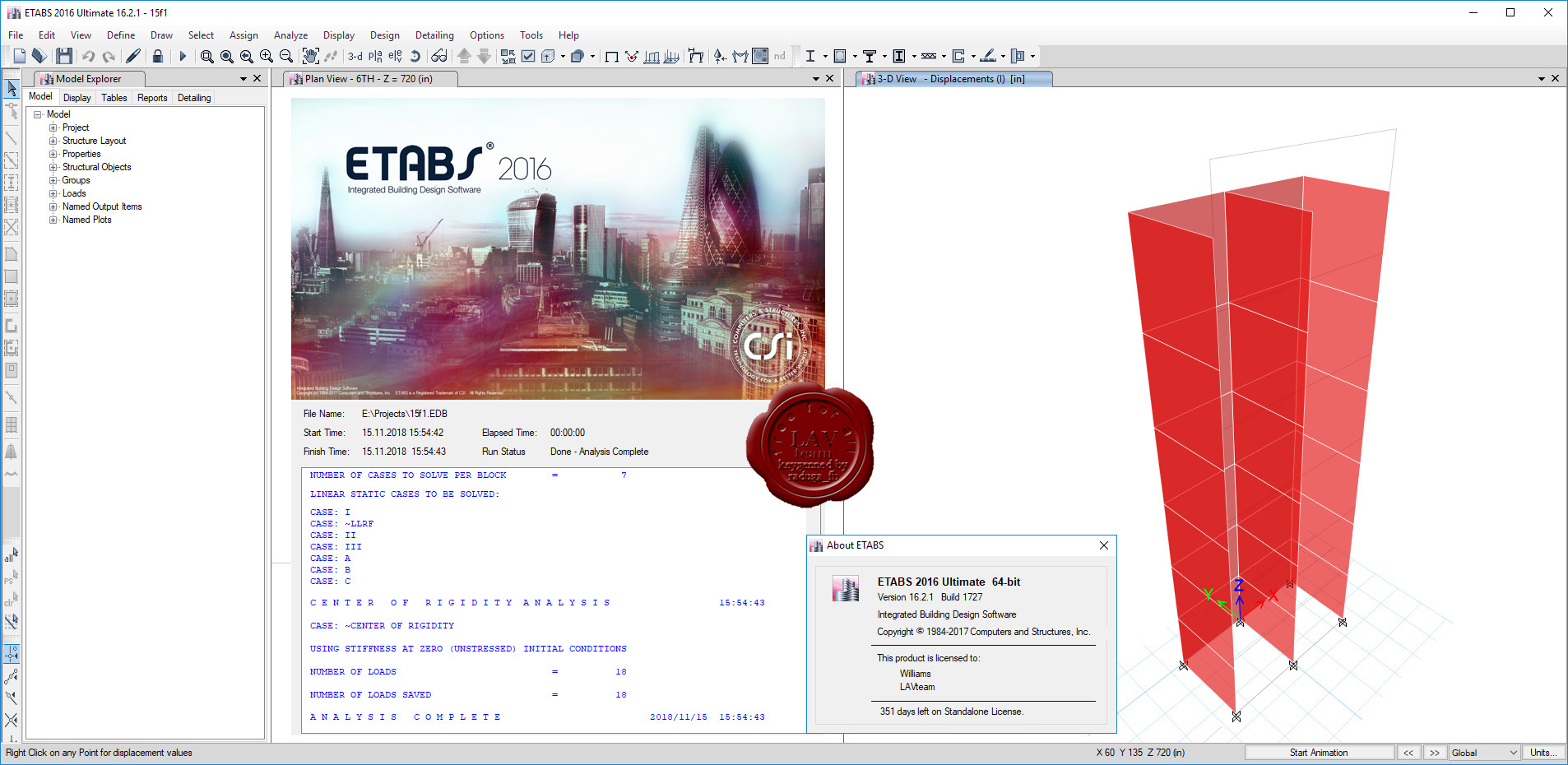Toggle the model lock padlock icon
1568x765 pixels.
coord(158,56)
